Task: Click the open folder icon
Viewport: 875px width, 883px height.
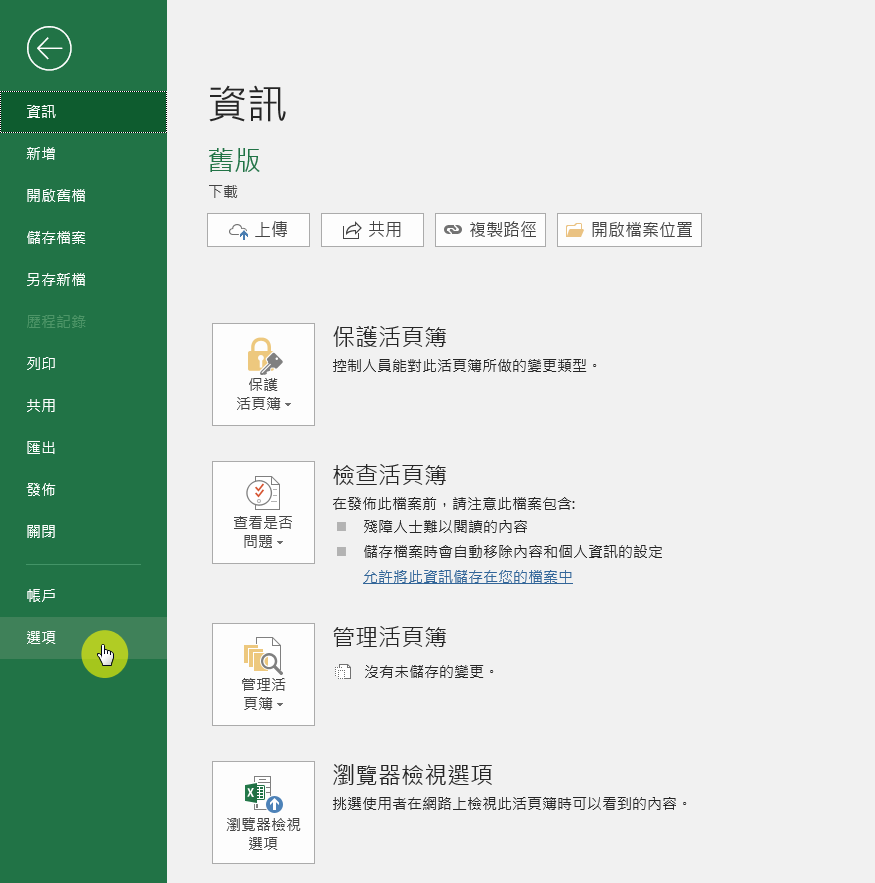Action: click(x=575, y=230)
